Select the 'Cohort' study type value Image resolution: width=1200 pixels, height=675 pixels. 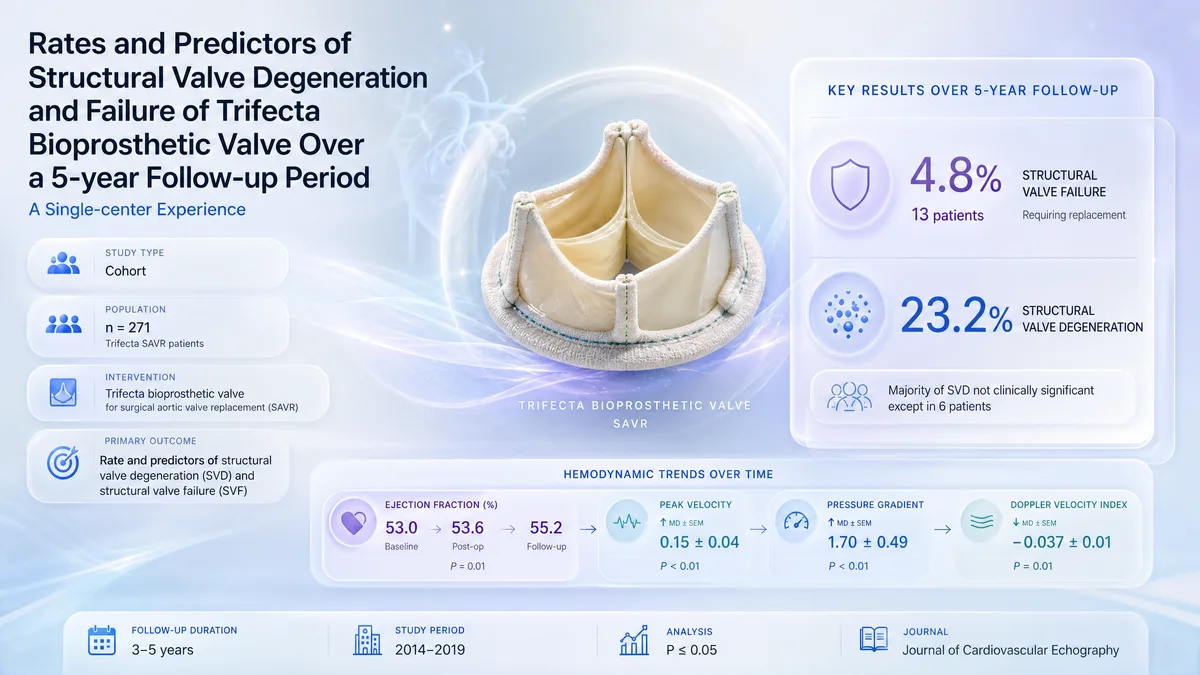click(x=126, y=270)
